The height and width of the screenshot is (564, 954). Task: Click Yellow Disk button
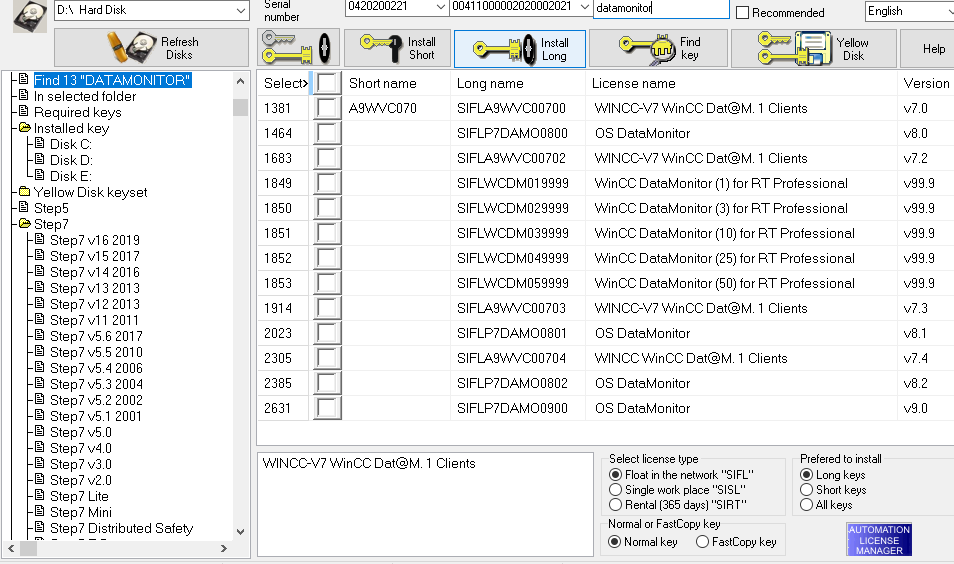813,47
